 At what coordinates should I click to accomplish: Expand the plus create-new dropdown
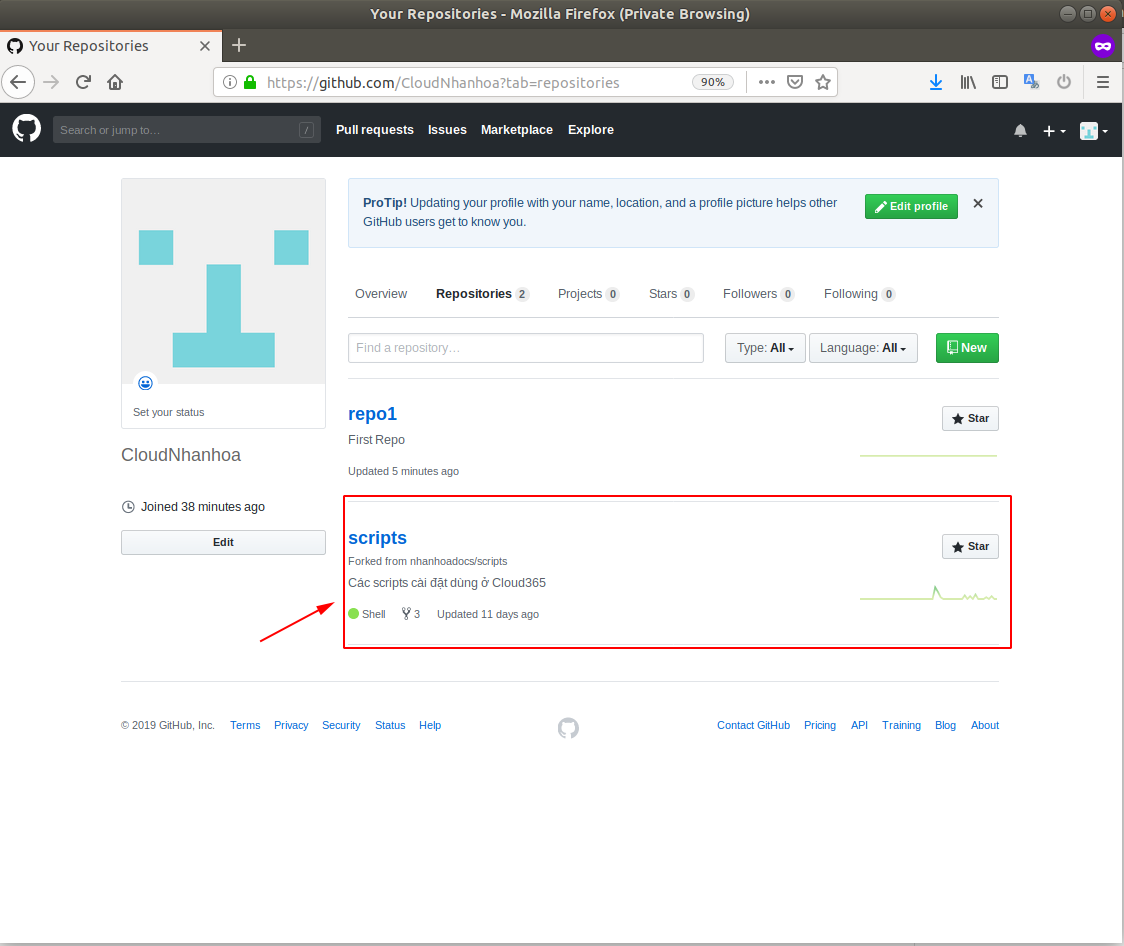(x=1054, y=130)
